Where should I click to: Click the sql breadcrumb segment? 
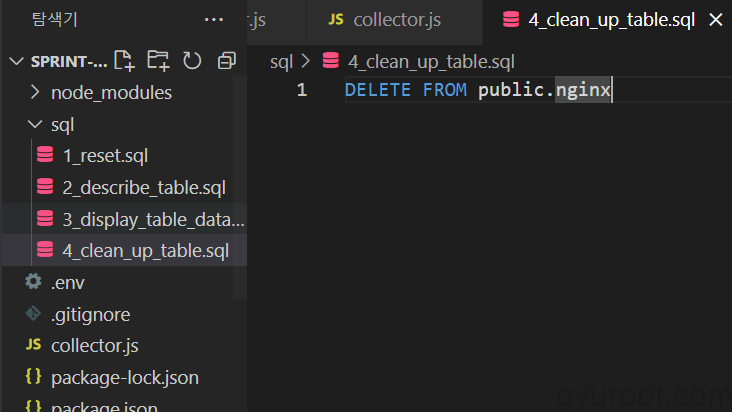click(x=281, y=61)
